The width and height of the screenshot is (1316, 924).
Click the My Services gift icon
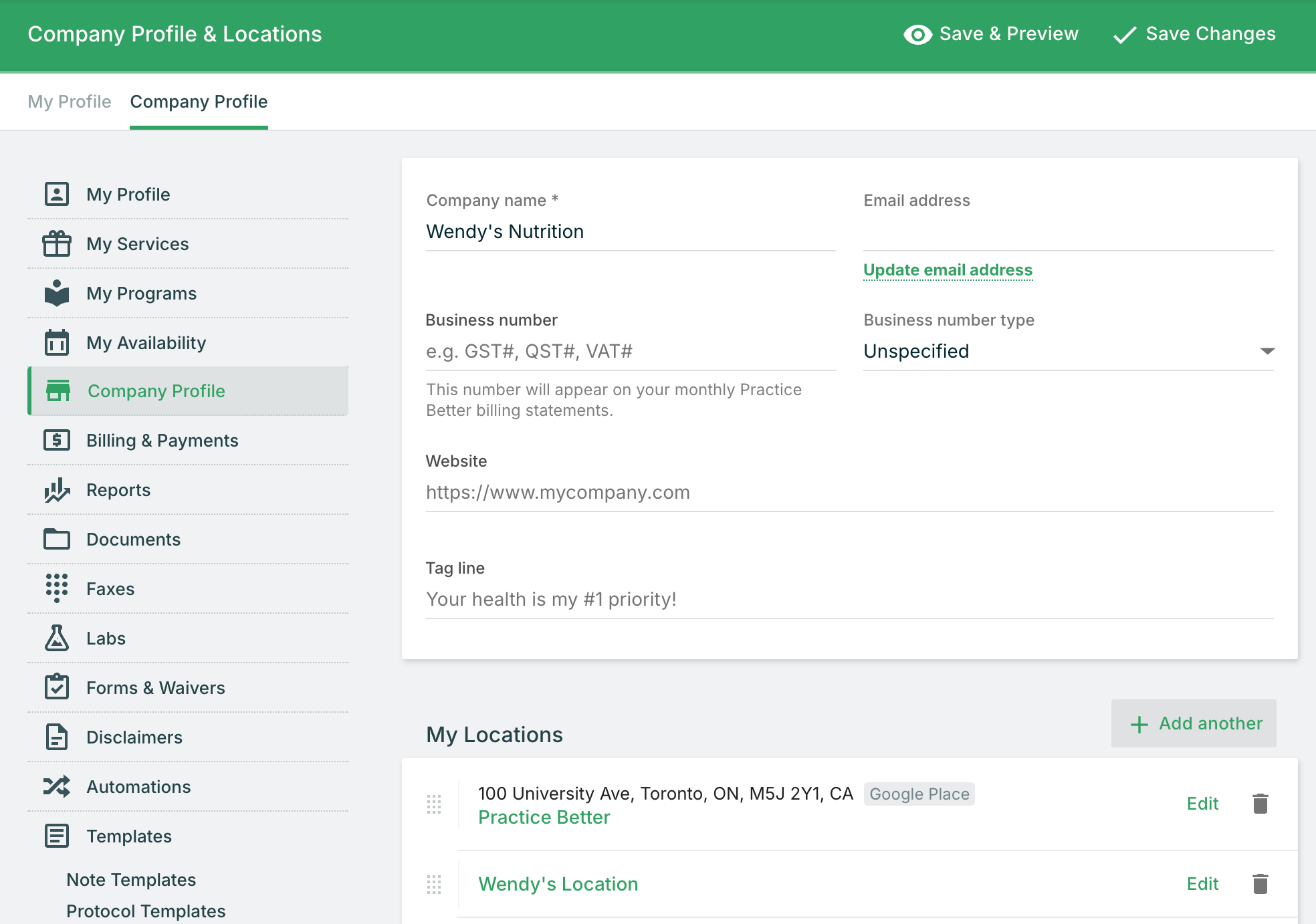coord(57,244)
